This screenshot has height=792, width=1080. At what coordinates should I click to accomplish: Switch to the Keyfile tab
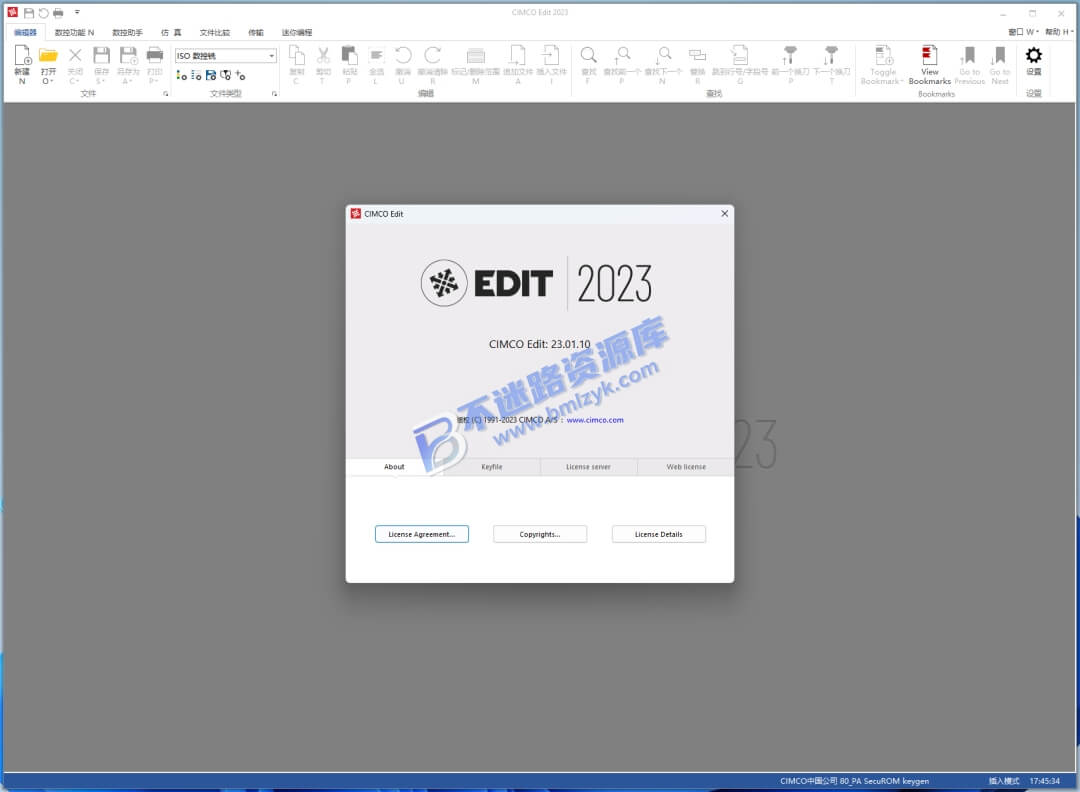pos(492,467)
